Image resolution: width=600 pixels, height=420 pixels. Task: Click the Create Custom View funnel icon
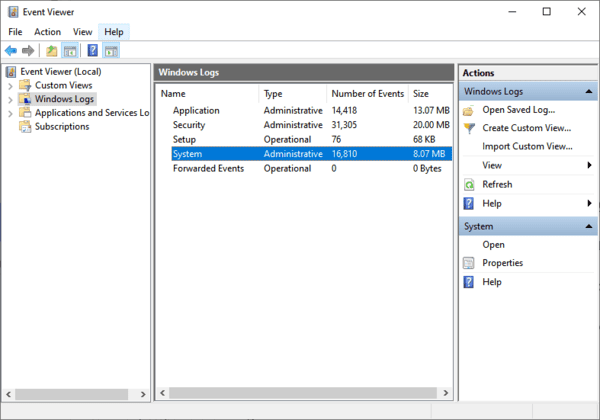(x=469, y=128)
